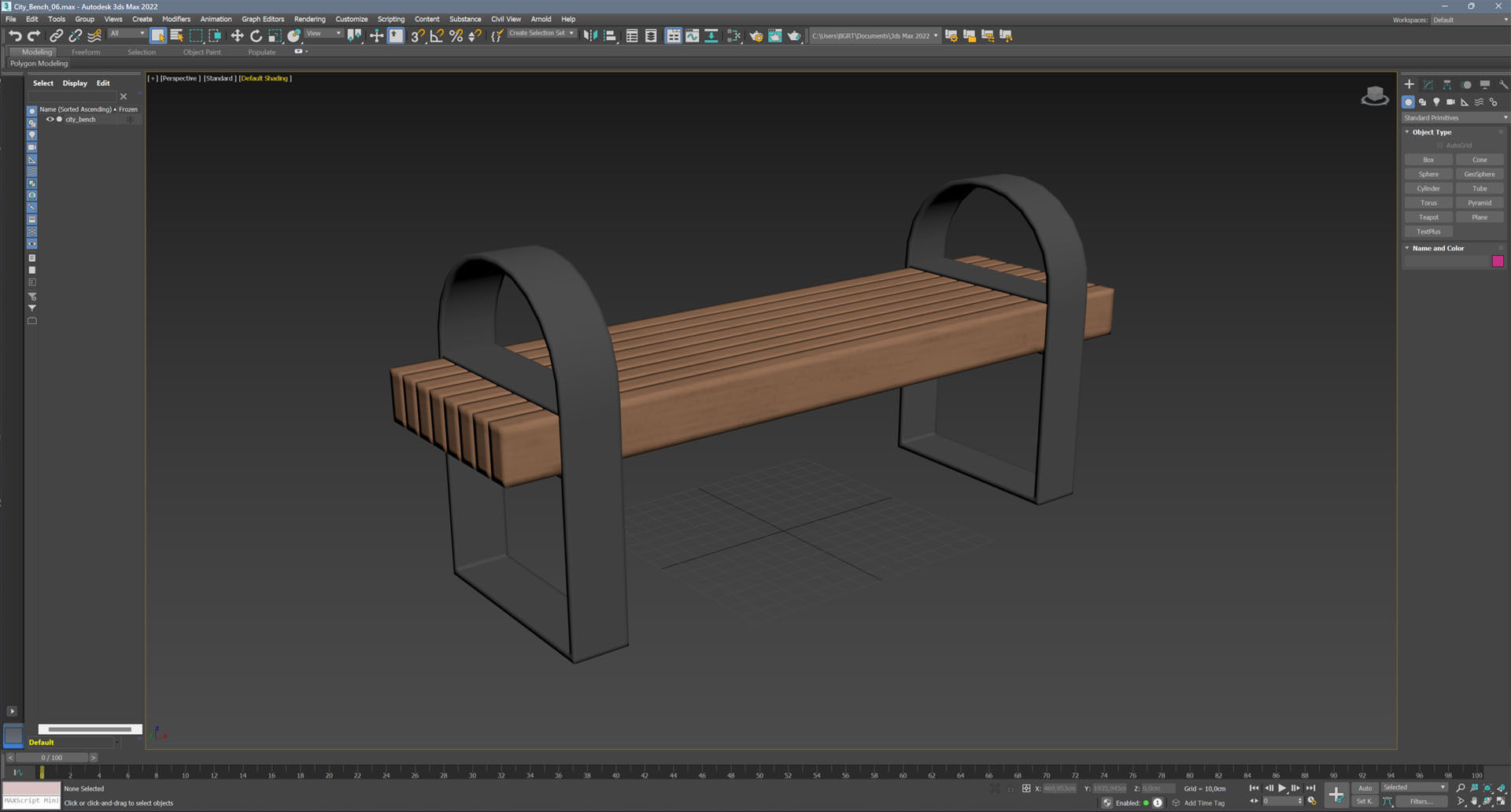Activate Select and Uniform Scale tool
Image resolution: width=1511 pixels, height=812 pixels.
coord(275,35)
